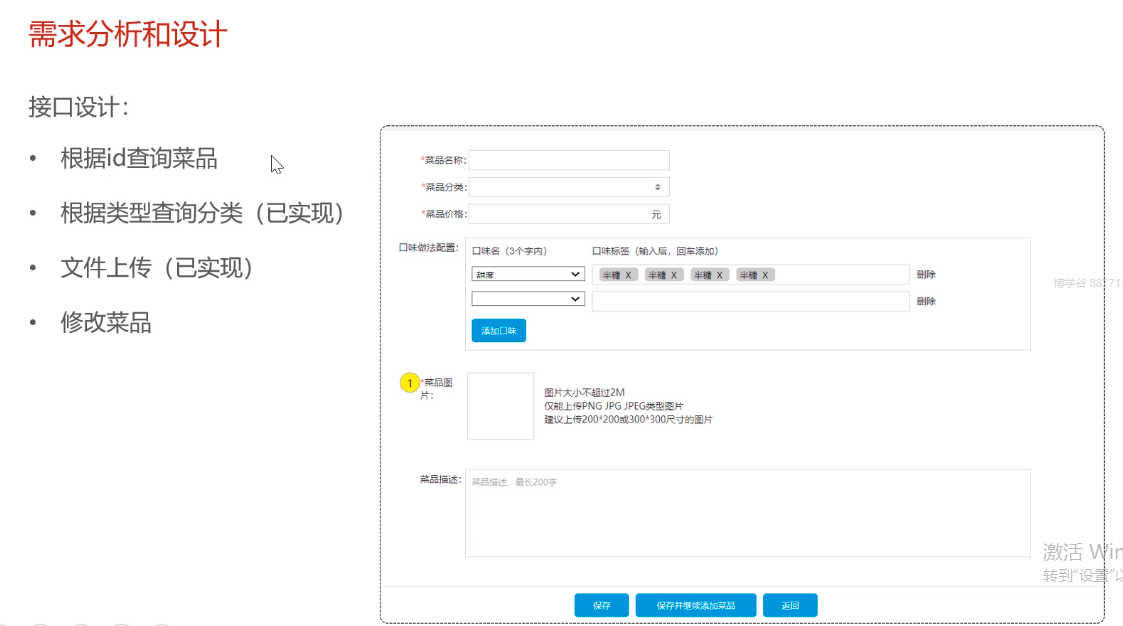Click the text 仅能上传PNG JPG JPEG类型图片
Viewport: 1123px width, 626px height.
point(614,405)
